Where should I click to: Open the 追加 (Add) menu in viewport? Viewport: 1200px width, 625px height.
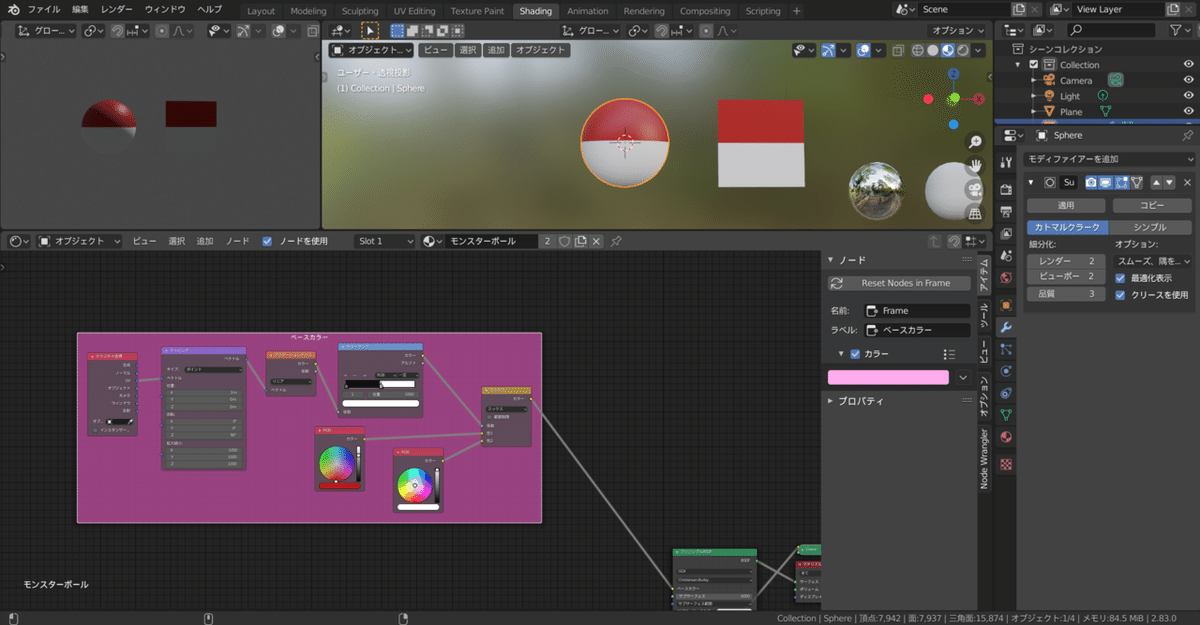[x=496, y=50]
